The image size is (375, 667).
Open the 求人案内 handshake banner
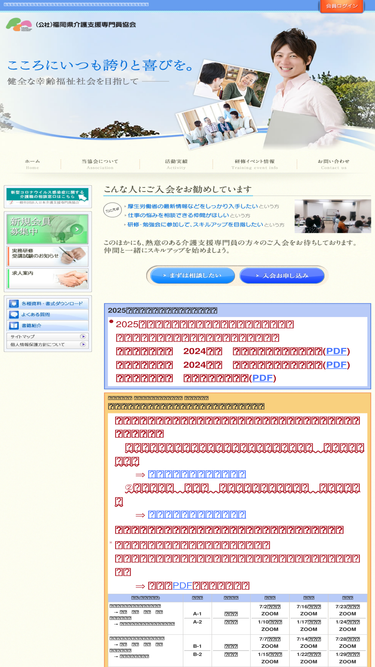tap(48, 279)
